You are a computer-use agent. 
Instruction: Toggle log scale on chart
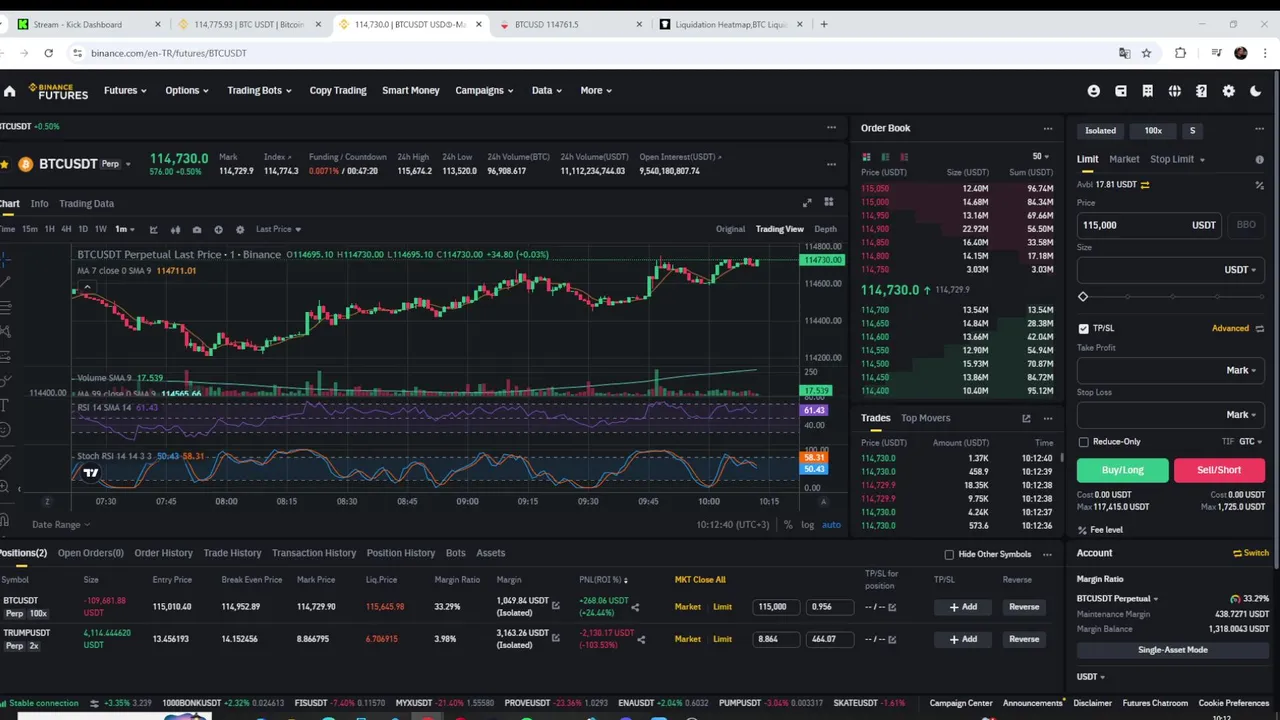tap(807, 525)
